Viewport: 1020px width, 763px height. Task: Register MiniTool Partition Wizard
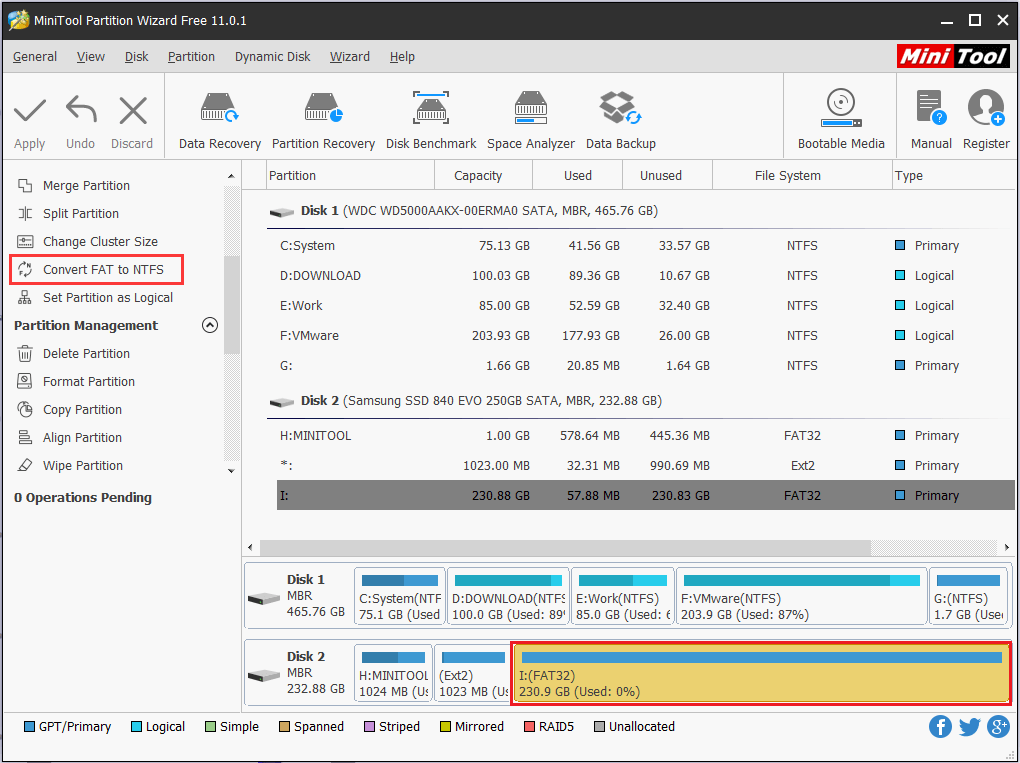[x=986, y=116]
